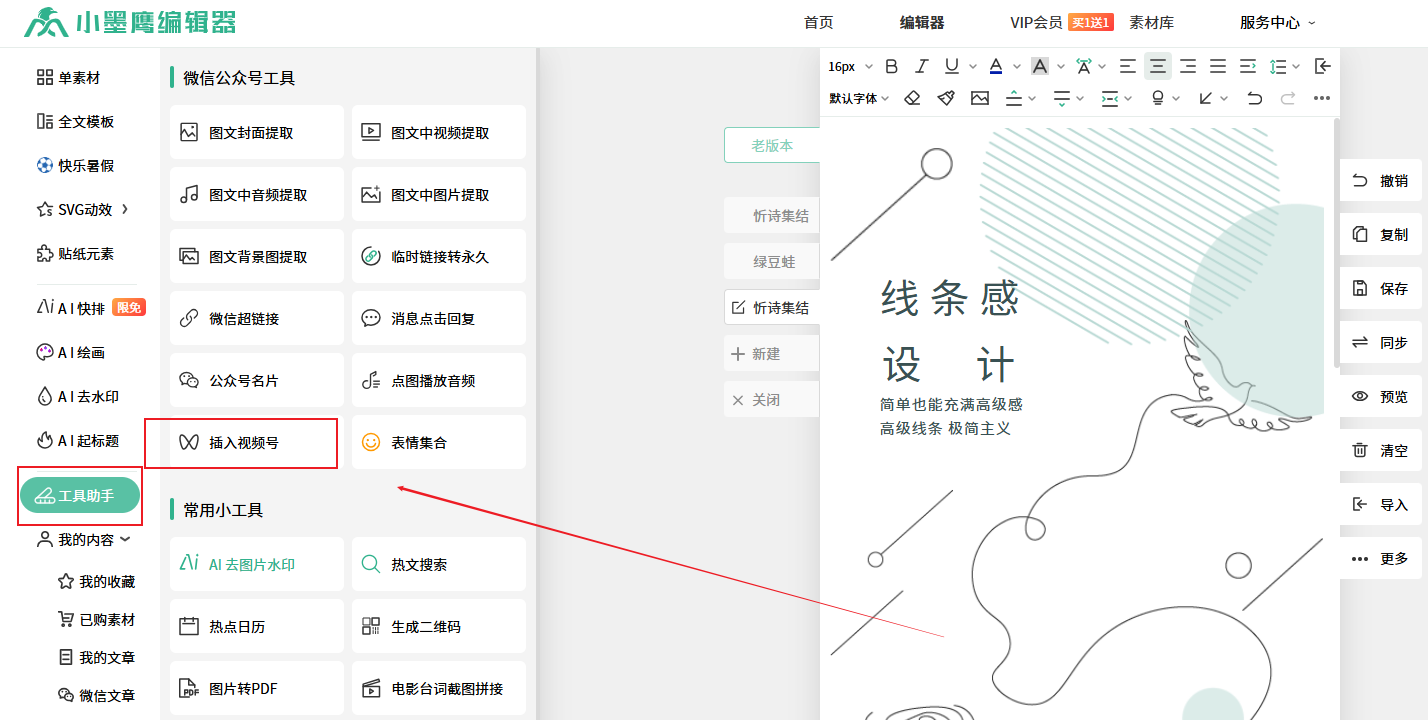
Task: Insert an image via toolbar icon
Action: pyautogui.click(x=980, y=98)
